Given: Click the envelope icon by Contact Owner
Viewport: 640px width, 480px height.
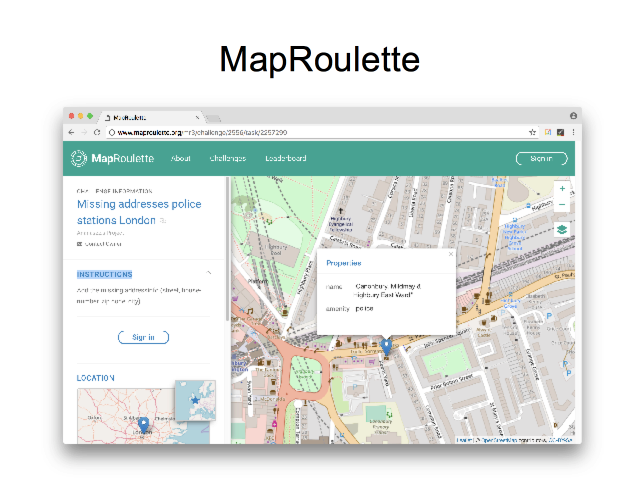Looking at the screenshot, I should 80,244.
